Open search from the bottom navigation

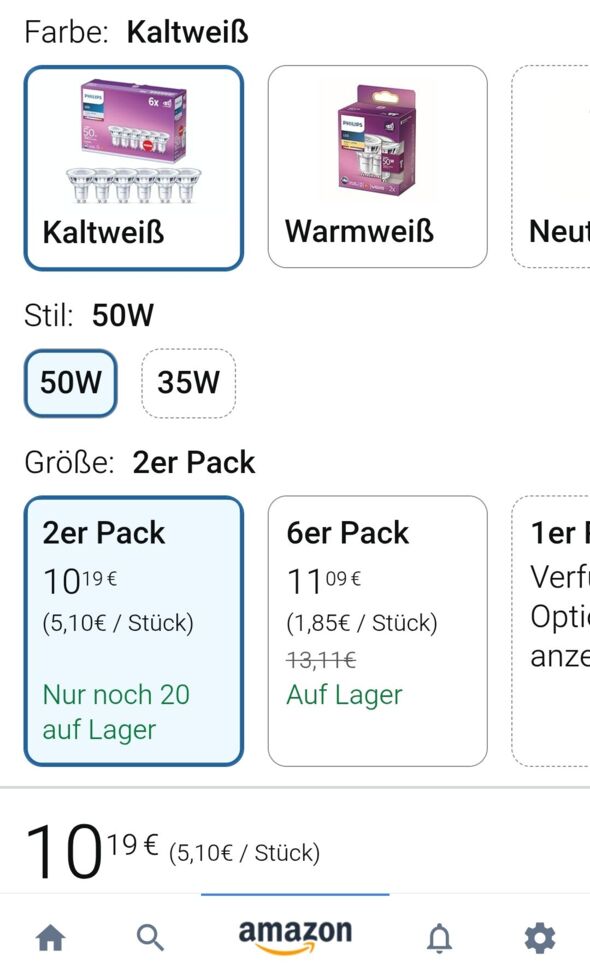[150, 938]
